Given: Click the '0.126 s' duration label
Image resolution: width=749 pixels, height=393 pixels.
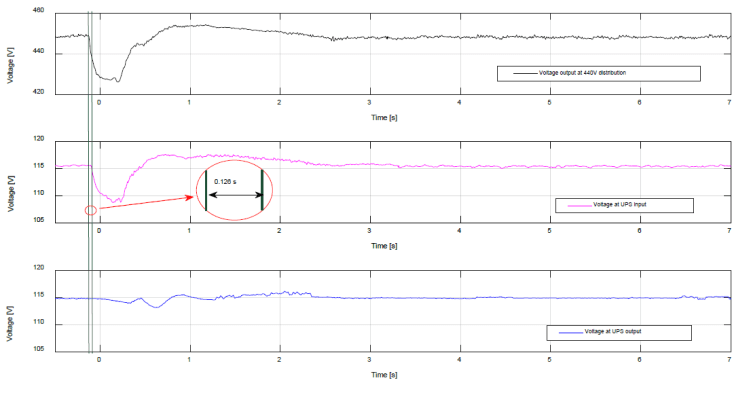Looking at the screenshot, I should [x=225, y=182].
